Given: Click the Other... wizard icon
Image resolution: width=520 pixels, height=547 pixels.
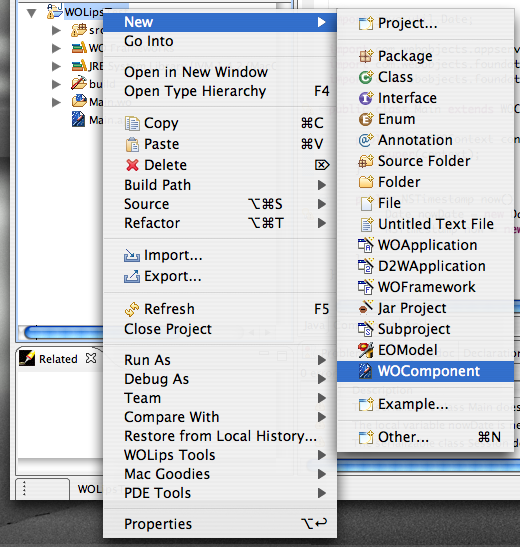Looking at the screenshot, I should coord(366,437).
